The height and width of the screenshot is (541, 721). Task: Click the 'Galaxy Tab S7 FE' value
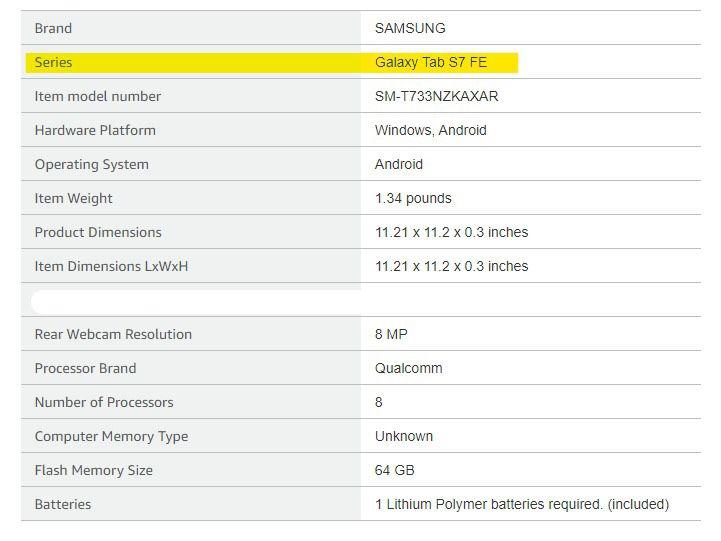(x=430, y=62)
